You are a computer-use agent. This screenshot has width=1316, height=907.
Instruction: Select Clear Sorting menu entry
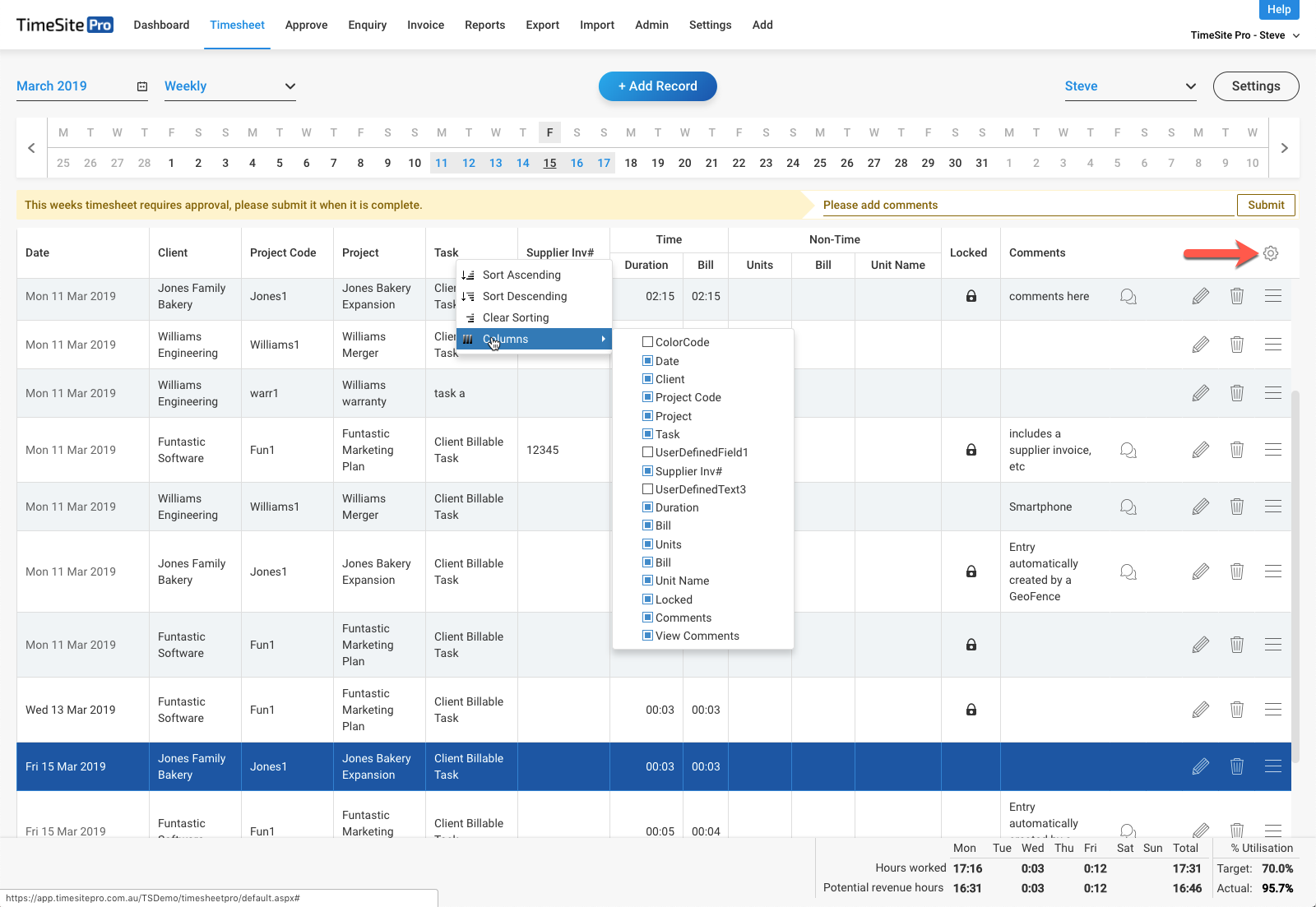click(534, 317)
